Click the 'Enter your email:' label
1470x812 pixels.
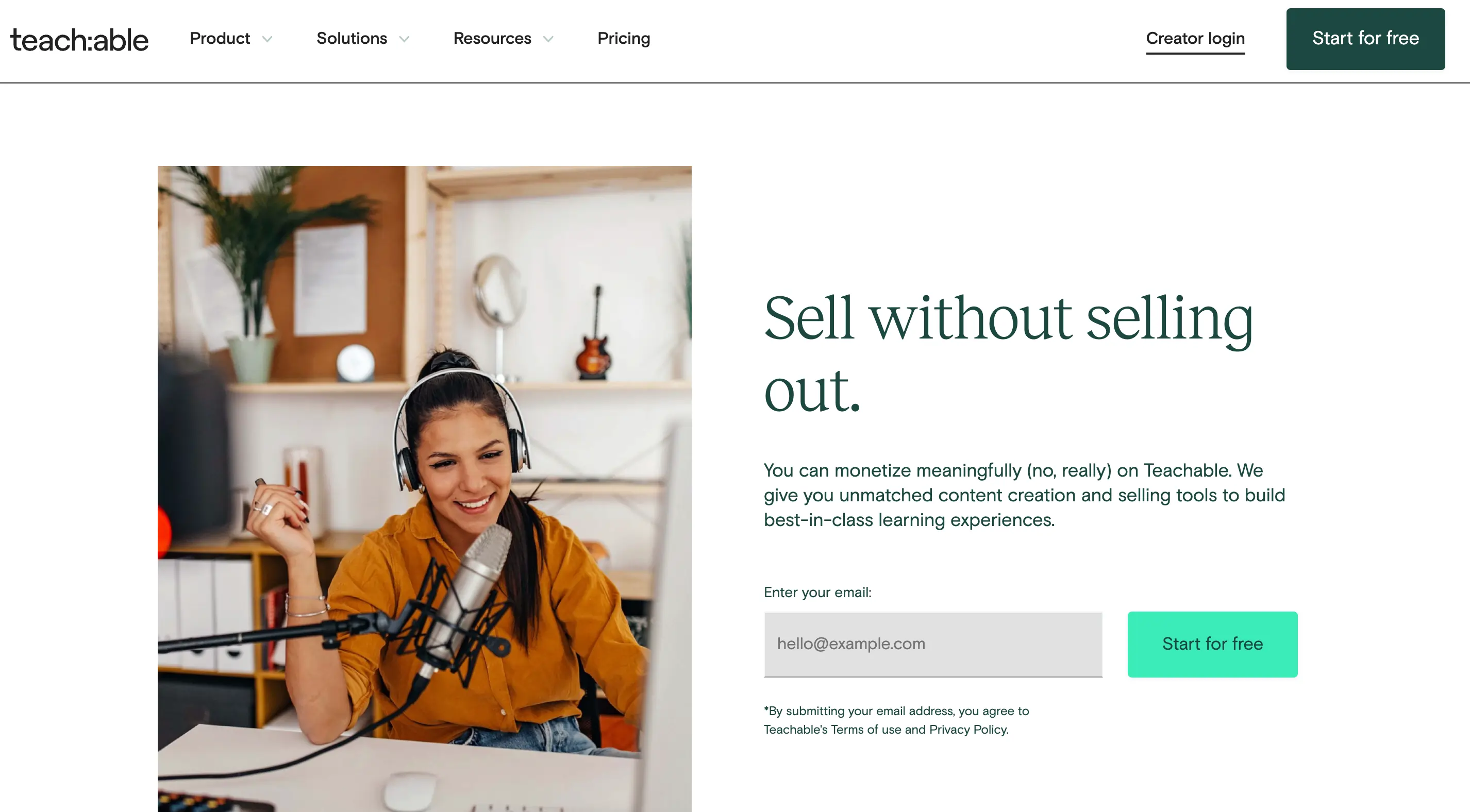817,593
